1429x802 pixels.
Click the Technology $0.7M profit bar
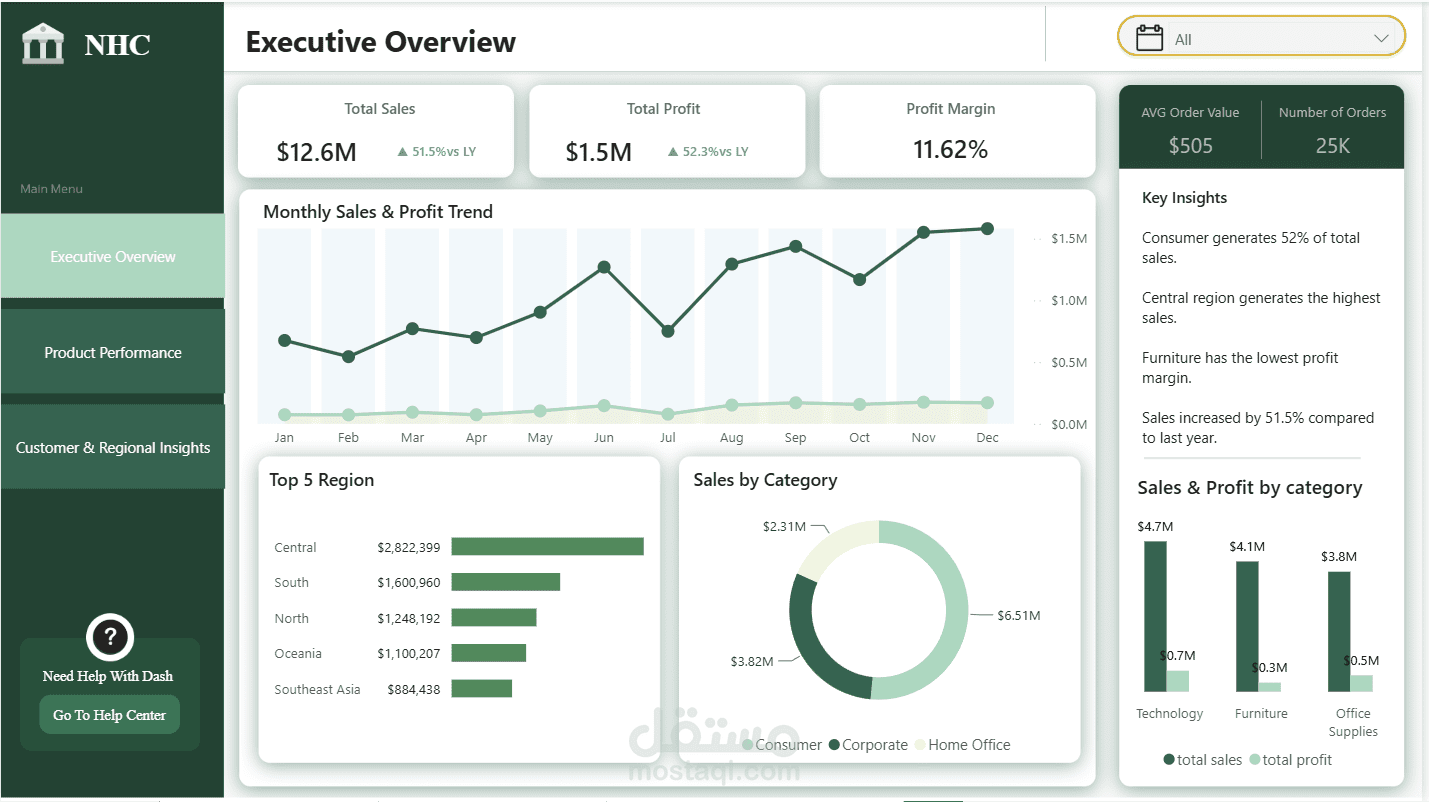click(1178, 681)
